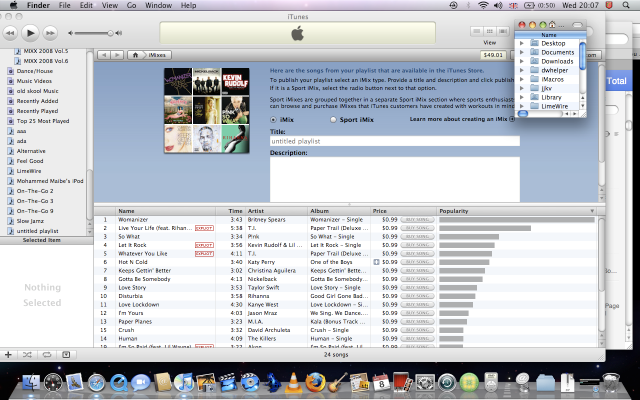Image resolution: width=640 pixels, height=400 pixels.
Task: Open the Go menu
Action: 126,6
